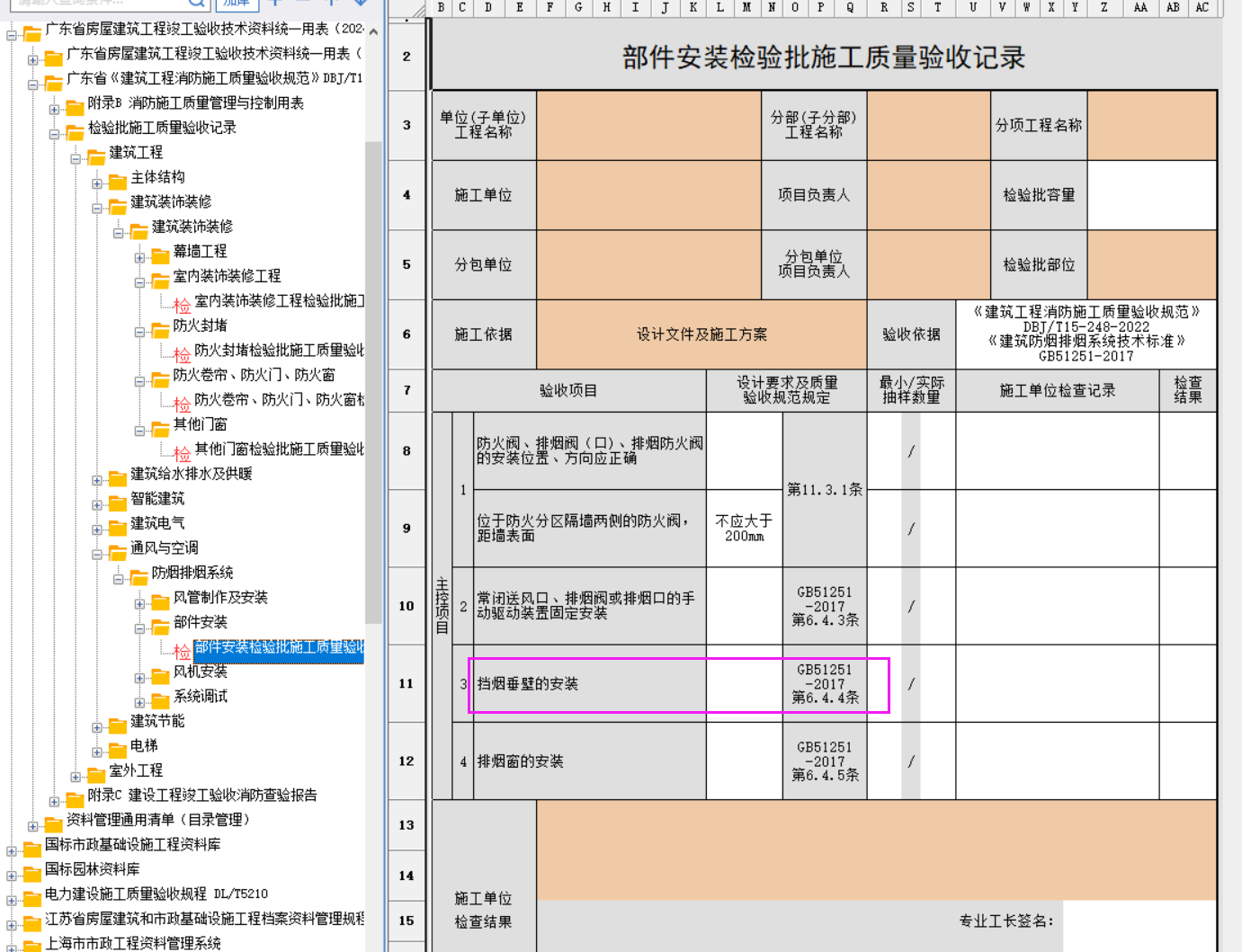The height and width of the screenshot is (952, 1242).
Task: Click the red 检 icon beside 其他门窗检验批
Action: click(x=182, y=452)
